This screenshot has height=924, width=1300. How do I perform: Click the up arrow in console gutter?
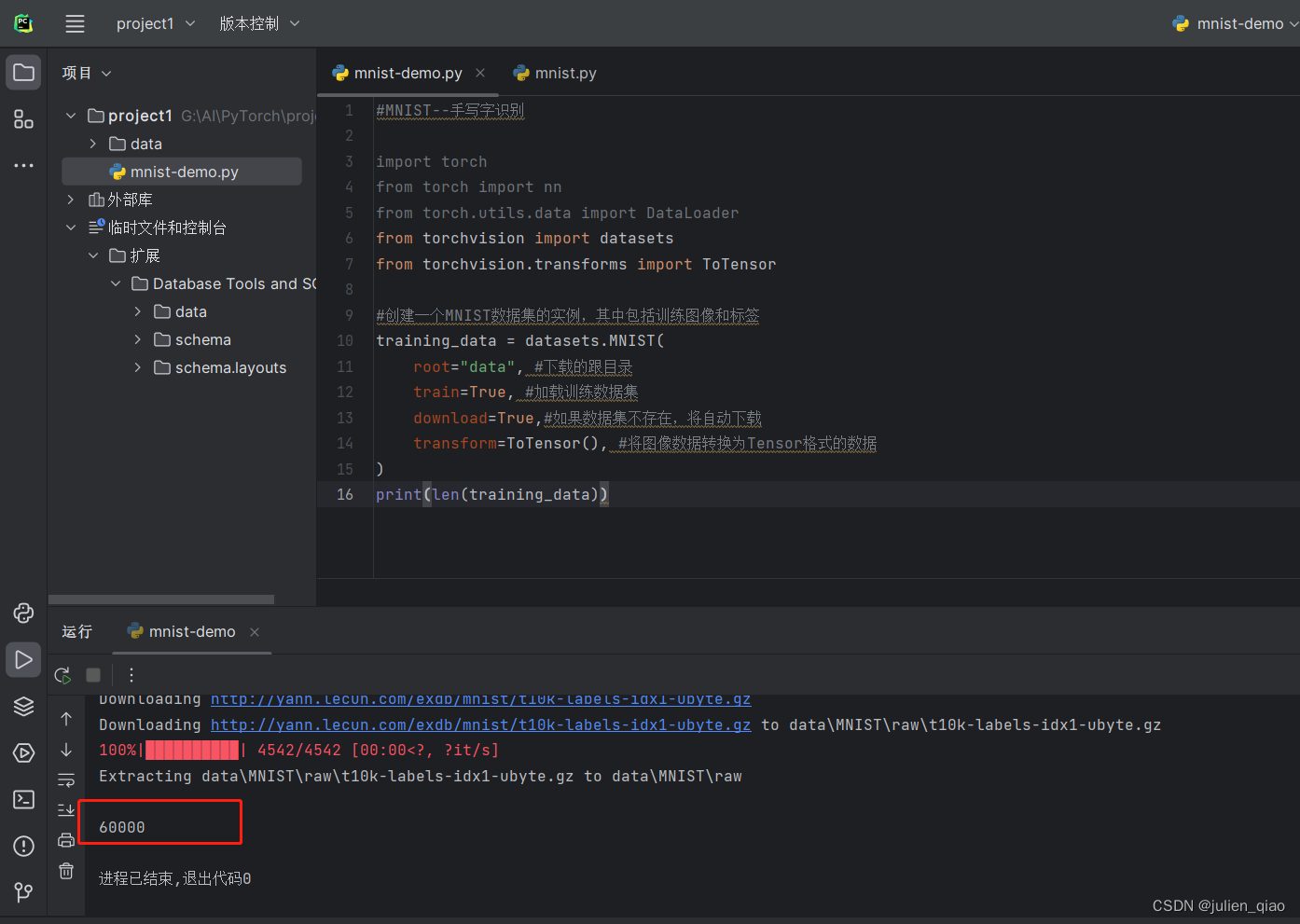click(x=66, y=719)
